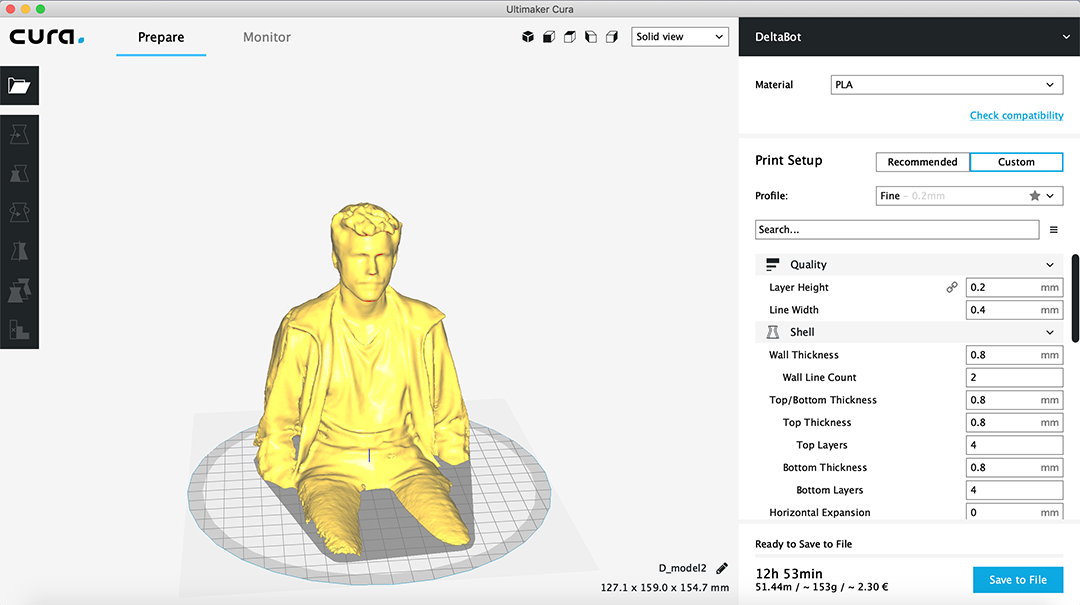Click the Save to File button

[1018, 580]
